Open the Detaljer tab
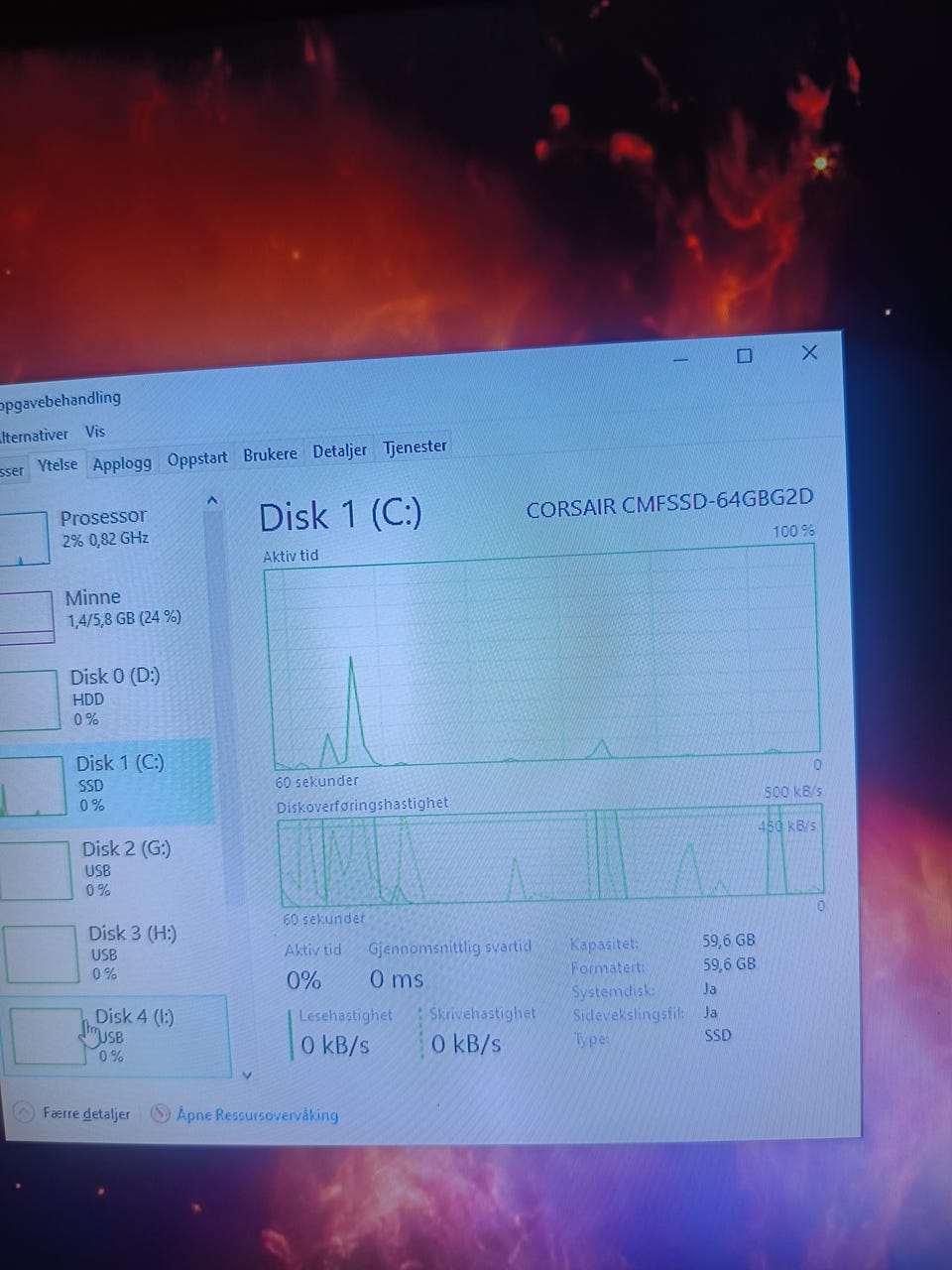Image resolution: width=952 pixels, height=1270 pixels. point(339,450)
